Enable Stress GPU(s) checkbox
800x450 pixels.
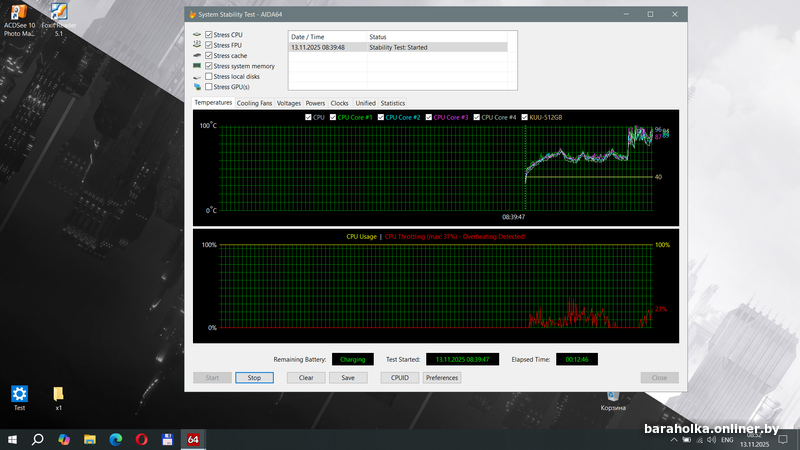(x=209, y=87)
